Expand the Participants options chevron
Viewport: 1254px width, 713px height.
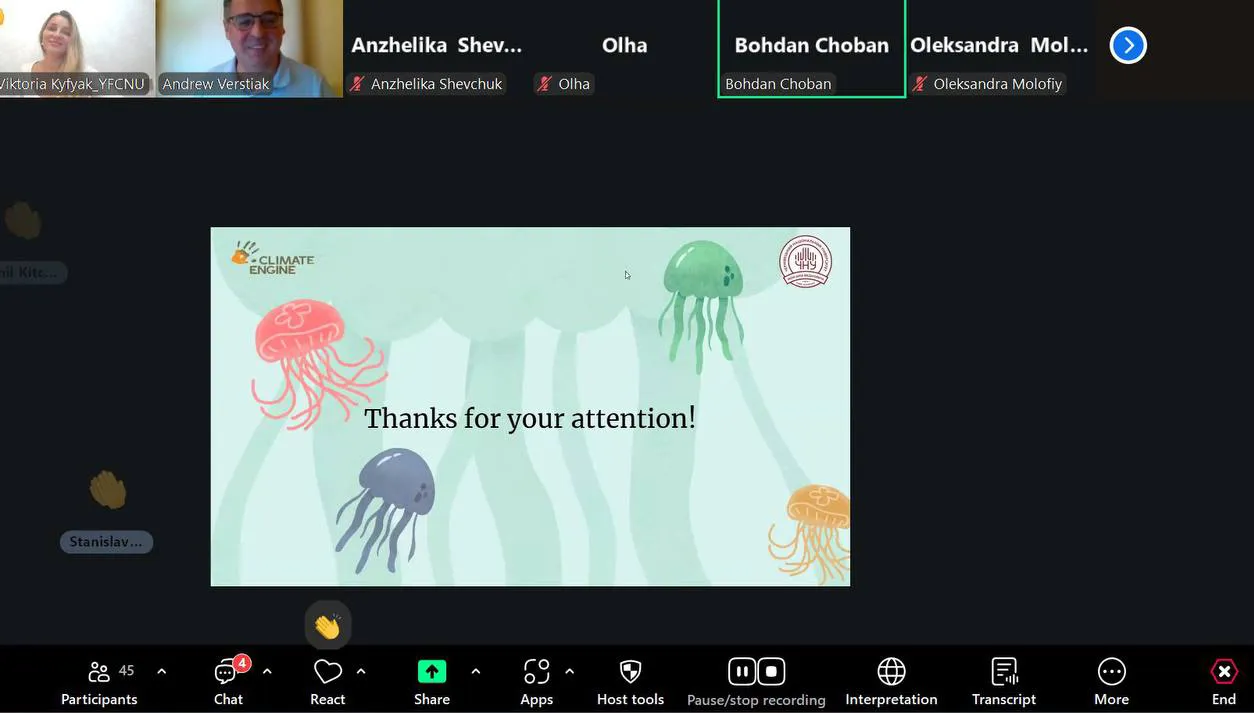(x=162, y=671)
